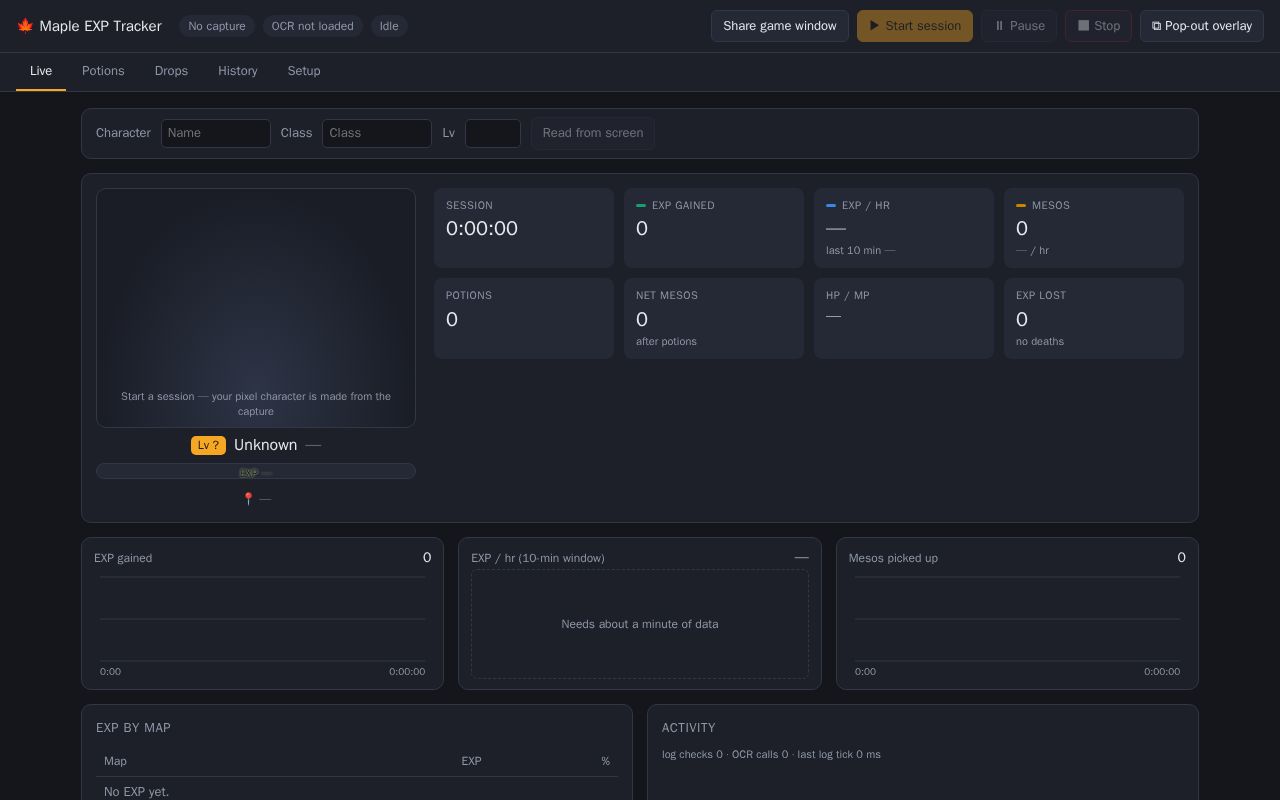Click the EXP GAINED stat card
Screen dimensions: 1280x800
[714, 228]
